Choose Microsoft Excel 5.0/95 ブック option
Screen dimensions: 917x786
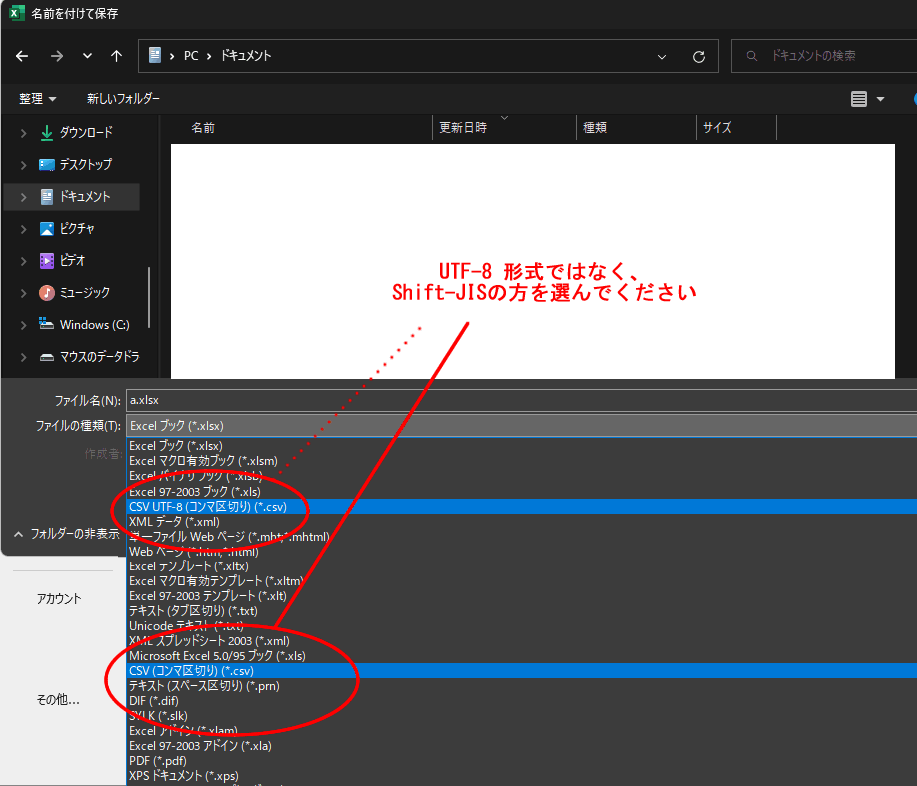coord(521,656)
